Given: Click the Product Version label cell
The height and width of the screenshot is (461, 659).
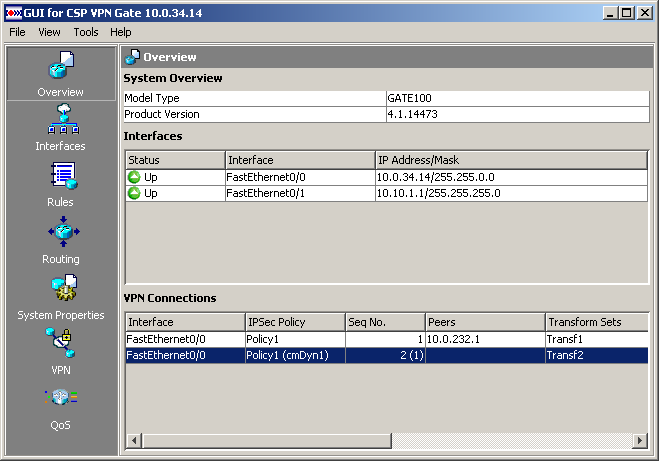Looking at the screenshot, I should click(255, 114).
